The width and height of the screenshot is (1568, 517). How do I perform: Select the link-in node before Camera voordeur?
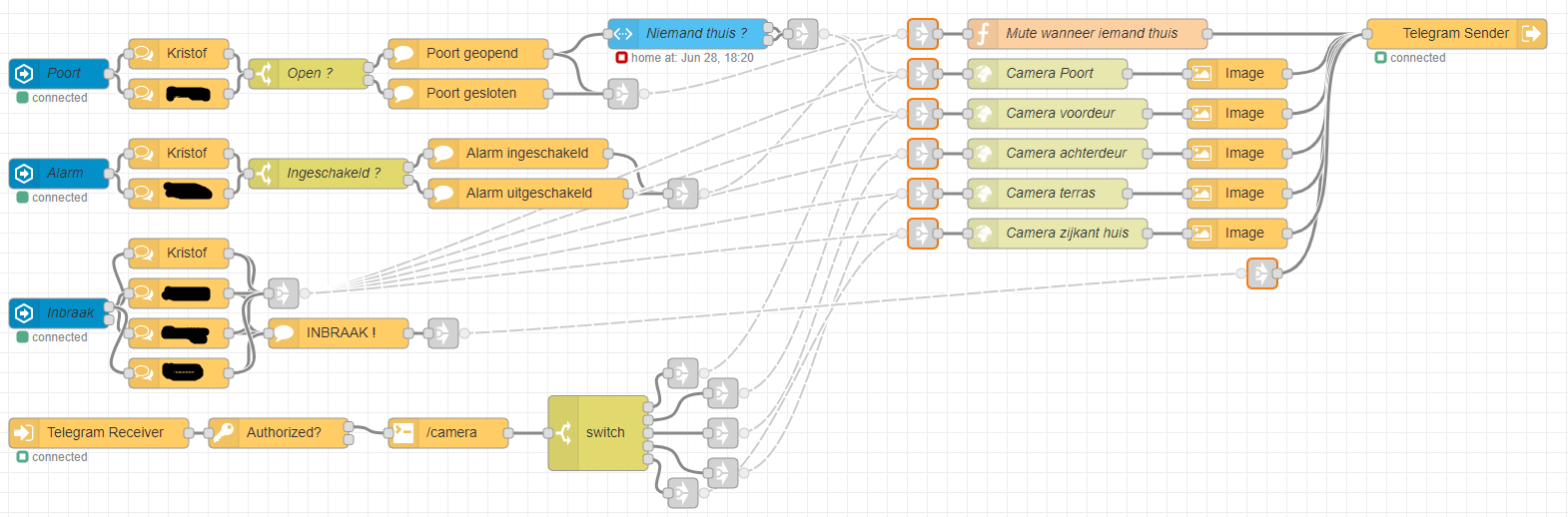(x=922, y=113)
